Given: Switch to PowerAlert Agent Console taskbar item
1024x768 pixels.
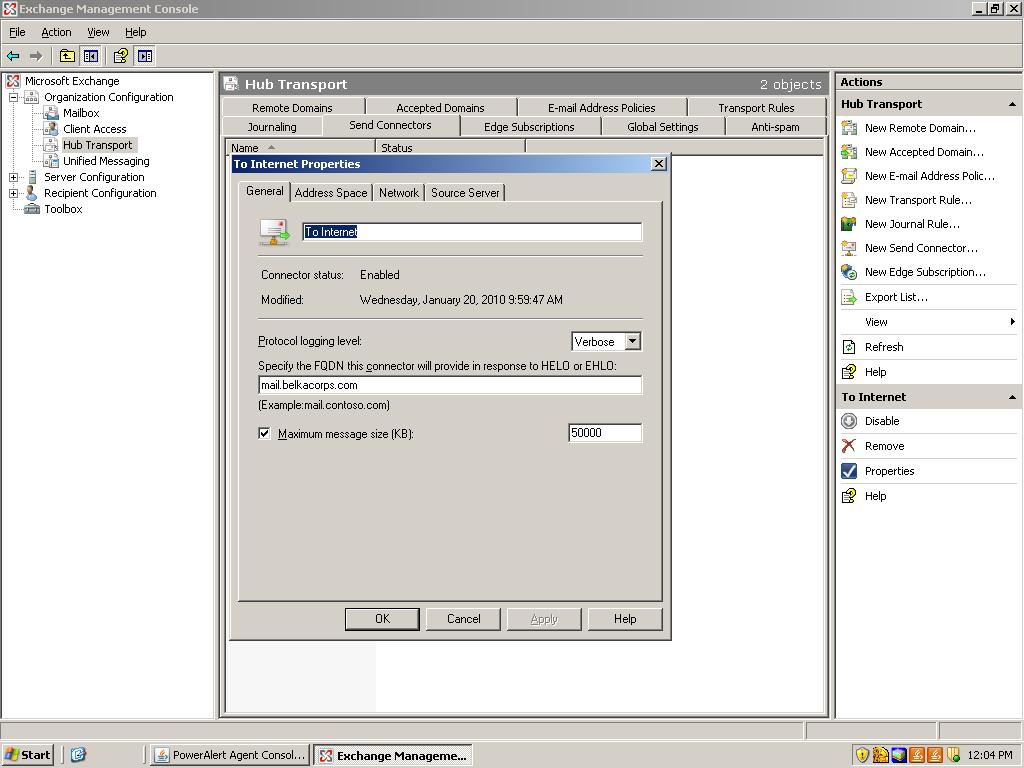Looking at the screenshot, I should (231, 755).
